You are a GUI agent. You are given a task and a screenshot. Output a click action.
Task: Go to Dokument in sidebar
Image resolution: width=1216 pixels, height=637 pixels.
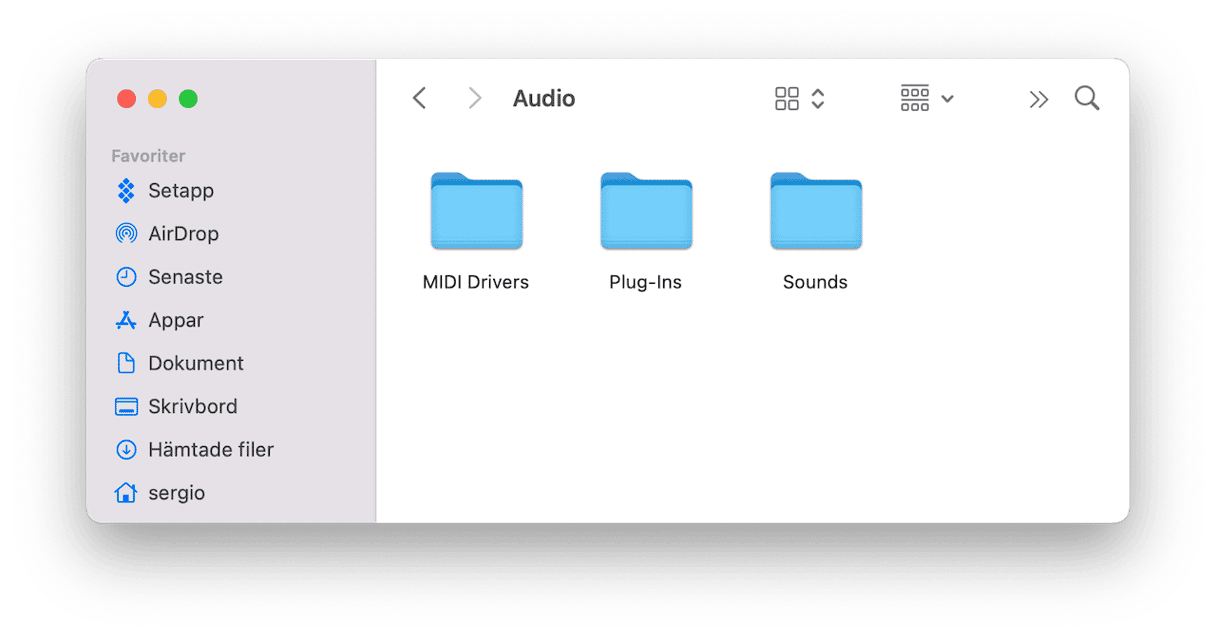click(x=195, y=363)
